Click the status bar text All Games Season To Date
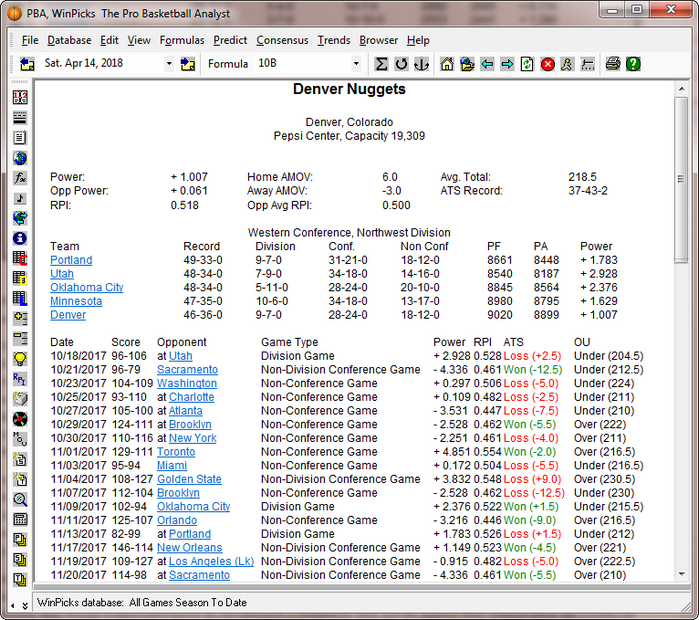 [x=188, y=603]
